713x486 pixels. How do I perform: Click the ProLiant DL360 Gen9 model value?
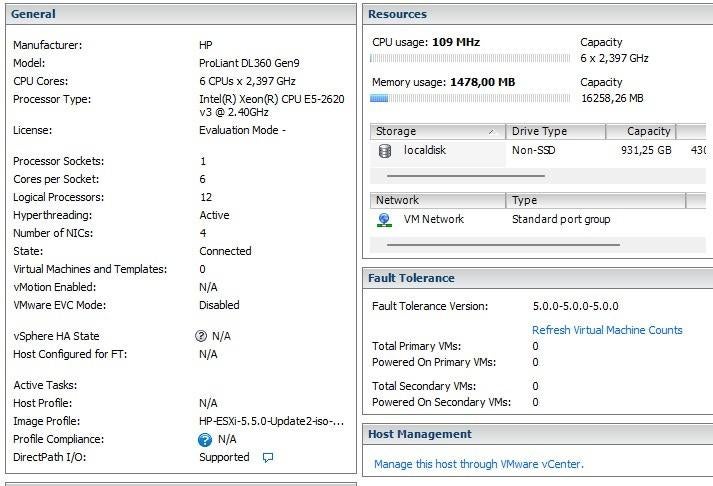pyautogui.click(x=249, y=63)
